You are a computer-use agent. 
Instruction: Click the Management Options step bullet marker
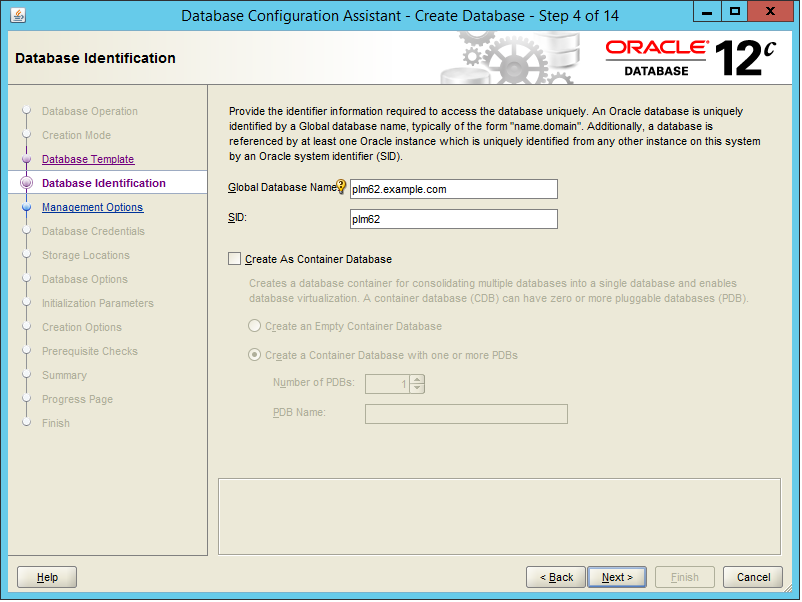[27, 207]
